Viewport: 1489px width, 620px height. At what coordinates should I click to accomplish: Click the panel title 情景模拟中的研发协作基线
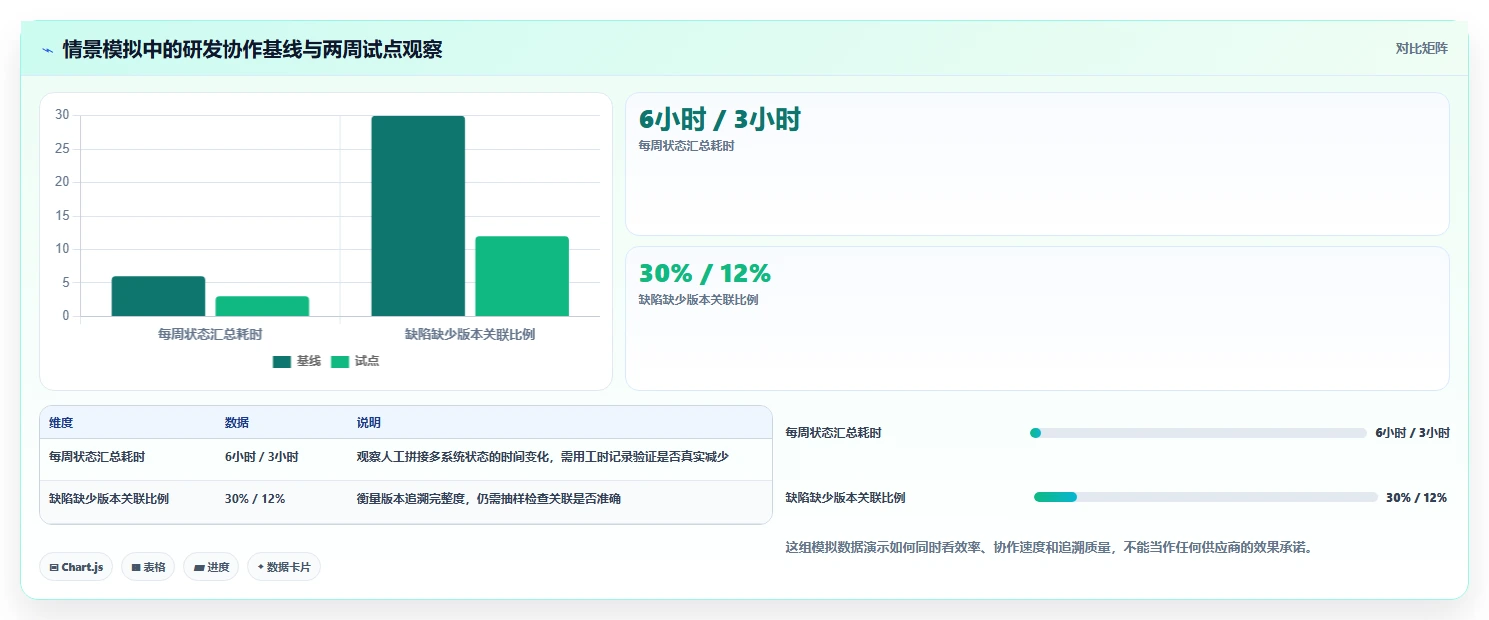tap(252, 49)
